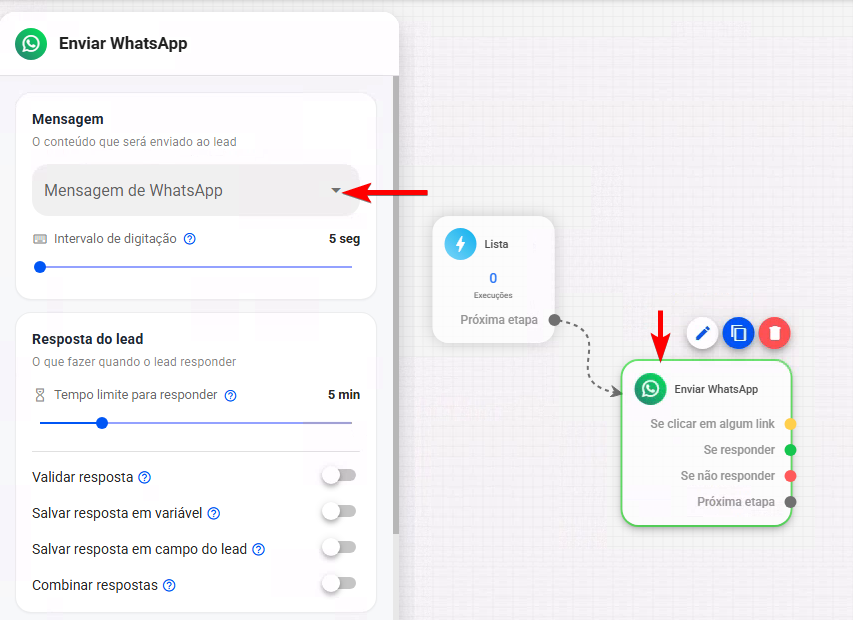
Task: Click 'O que fazer quando o lead responder' text
Action: click(x=134, y=362)
